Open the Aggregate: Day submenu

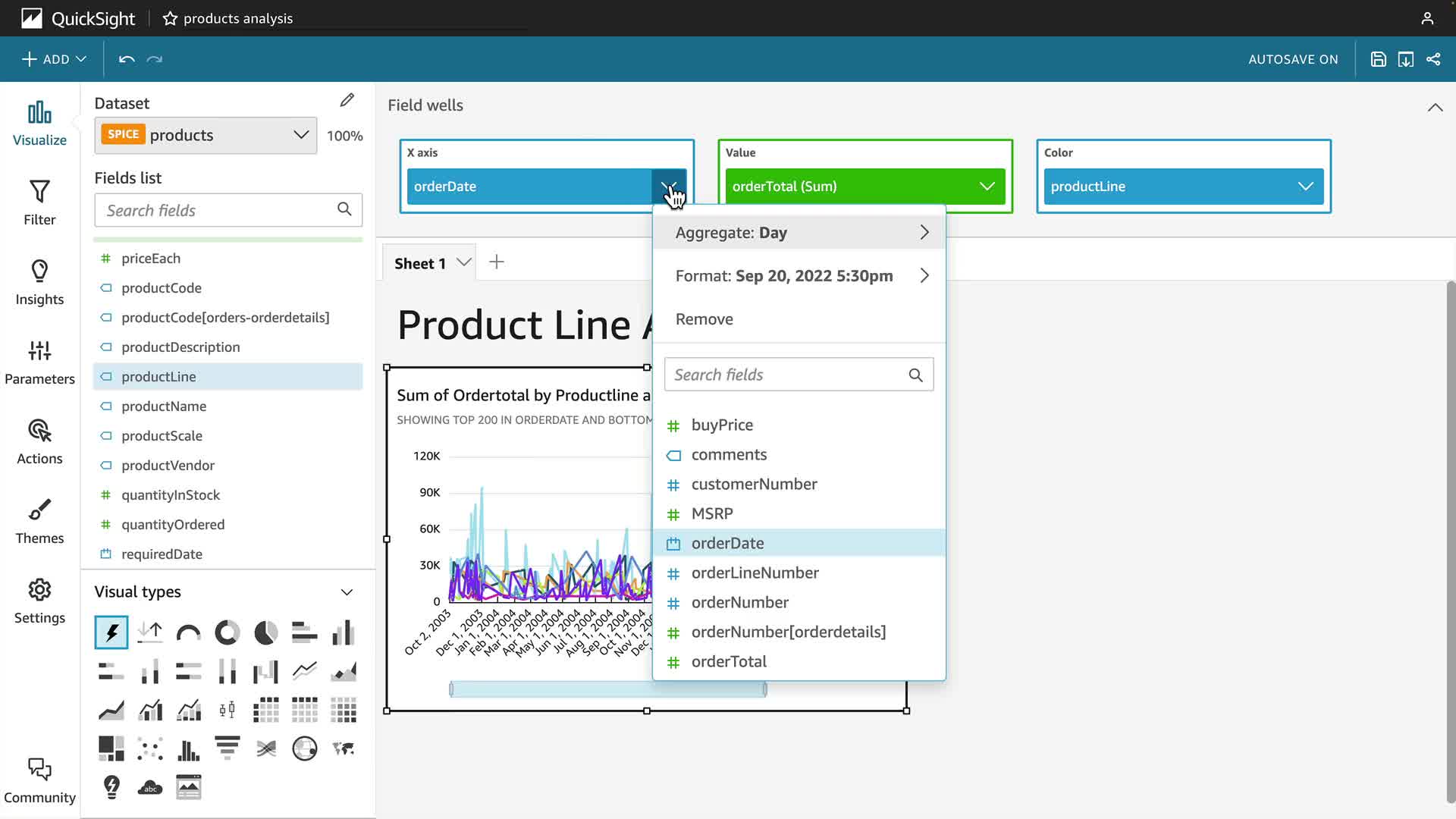(x=799, y=233)
